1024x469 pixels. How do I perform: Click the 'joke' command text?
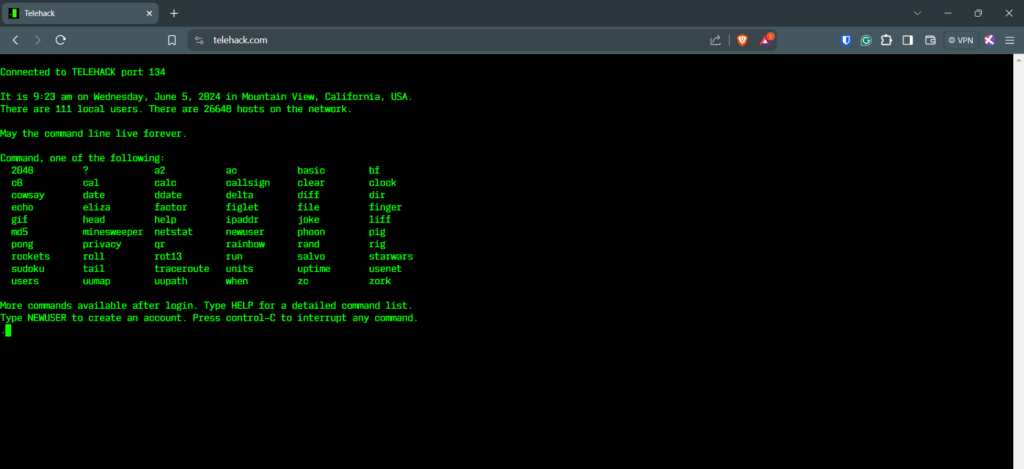[x=308, y=220]
